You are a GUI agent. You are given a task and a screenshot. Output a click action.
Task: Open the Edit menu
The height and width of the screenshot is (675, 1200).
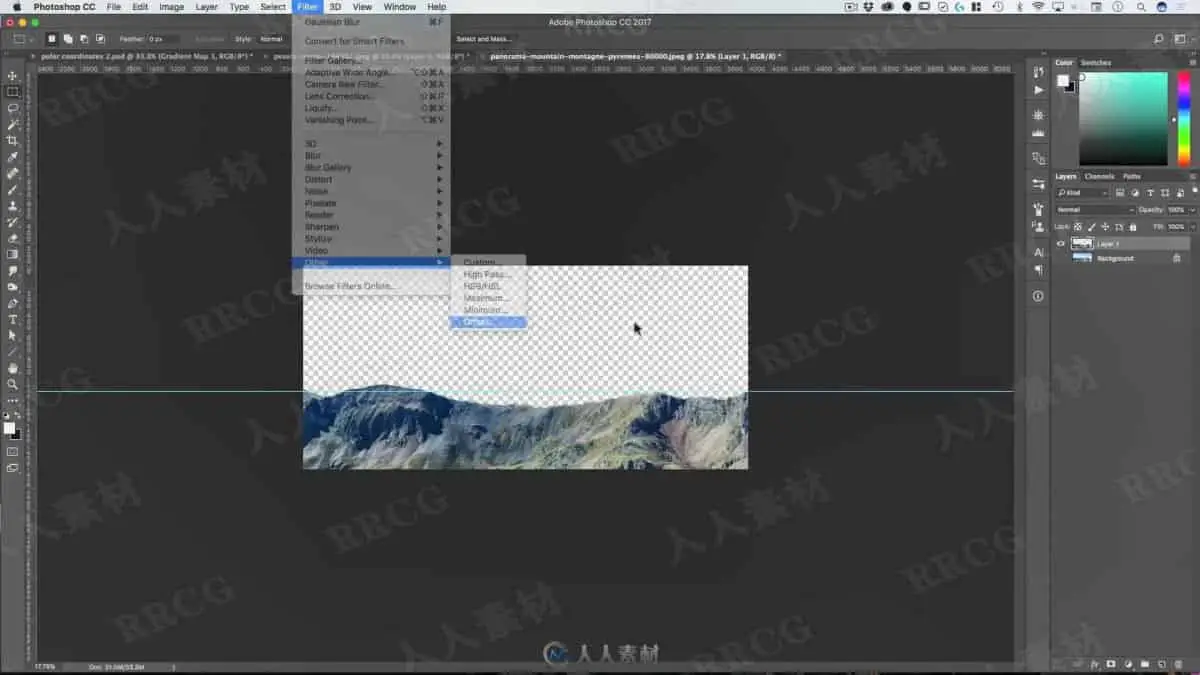click(x=140, y=7)
